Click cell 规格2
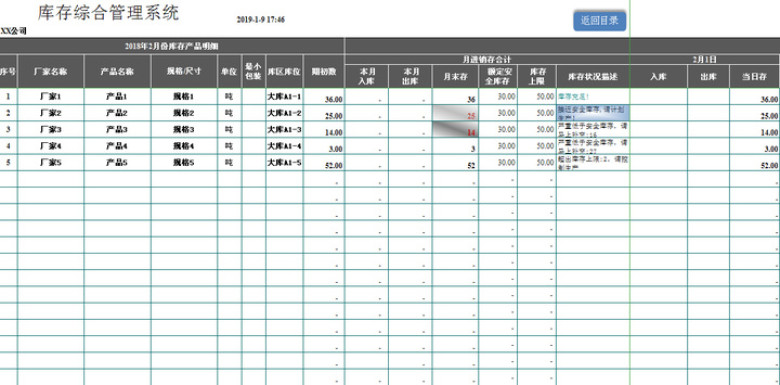780x385 pixels. pos(184,113)
